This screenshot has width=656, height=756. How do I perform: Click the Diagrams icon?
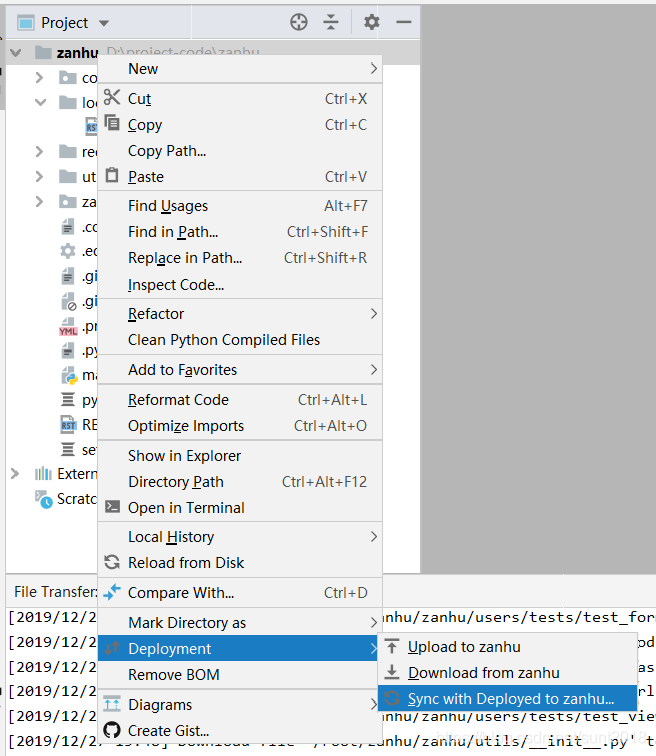click(x=112, y=704)
